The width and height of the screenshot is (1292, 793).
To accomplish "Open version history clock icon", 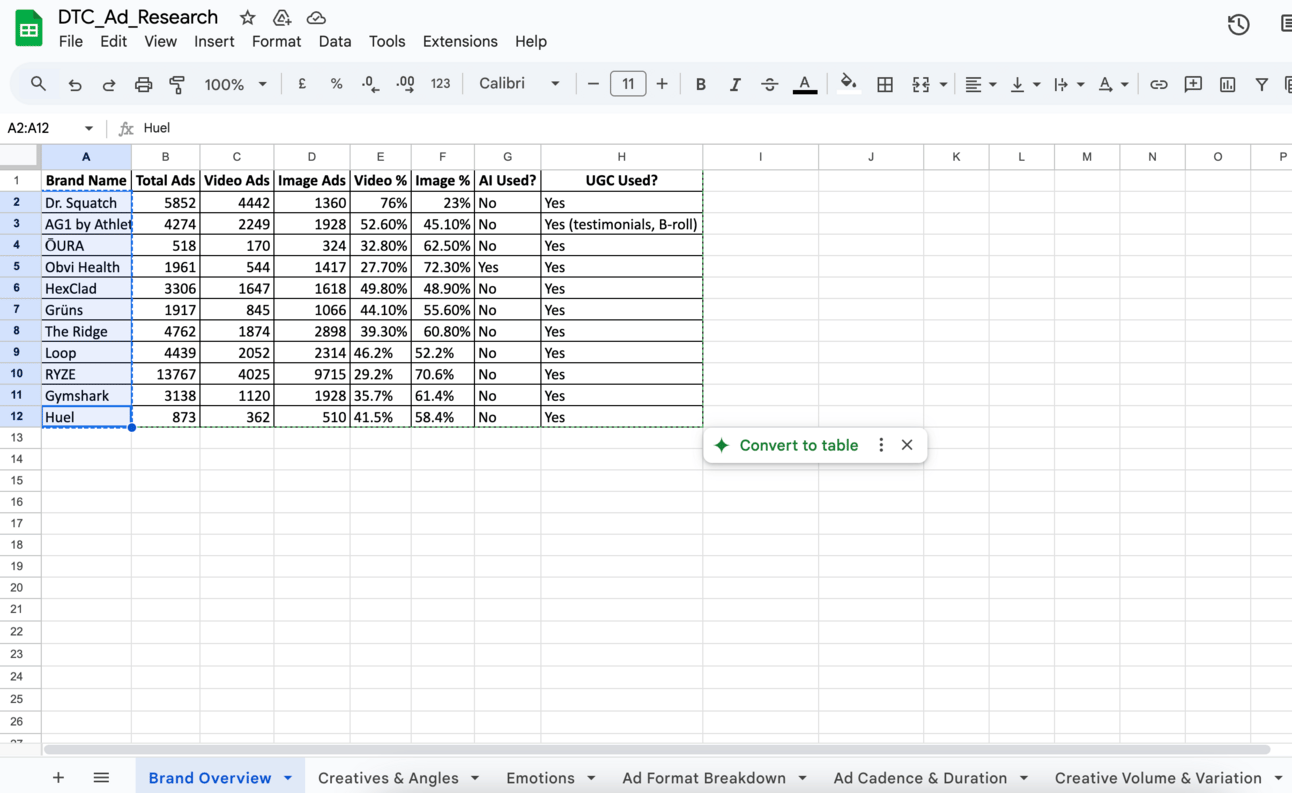I will click(x=1238, y=25).
